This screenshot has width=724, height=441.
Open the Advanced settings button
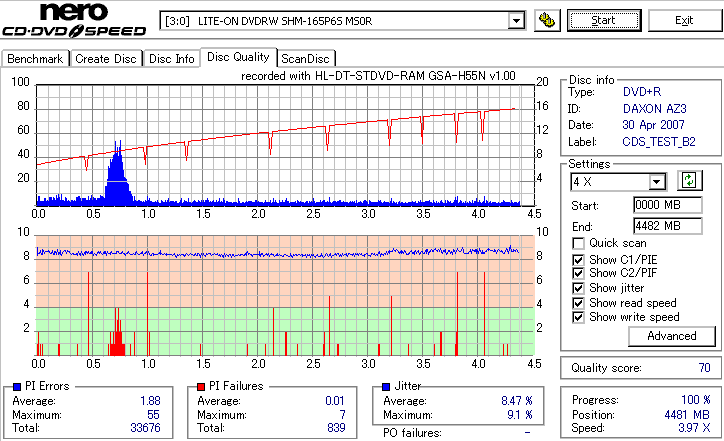[672, 336]
